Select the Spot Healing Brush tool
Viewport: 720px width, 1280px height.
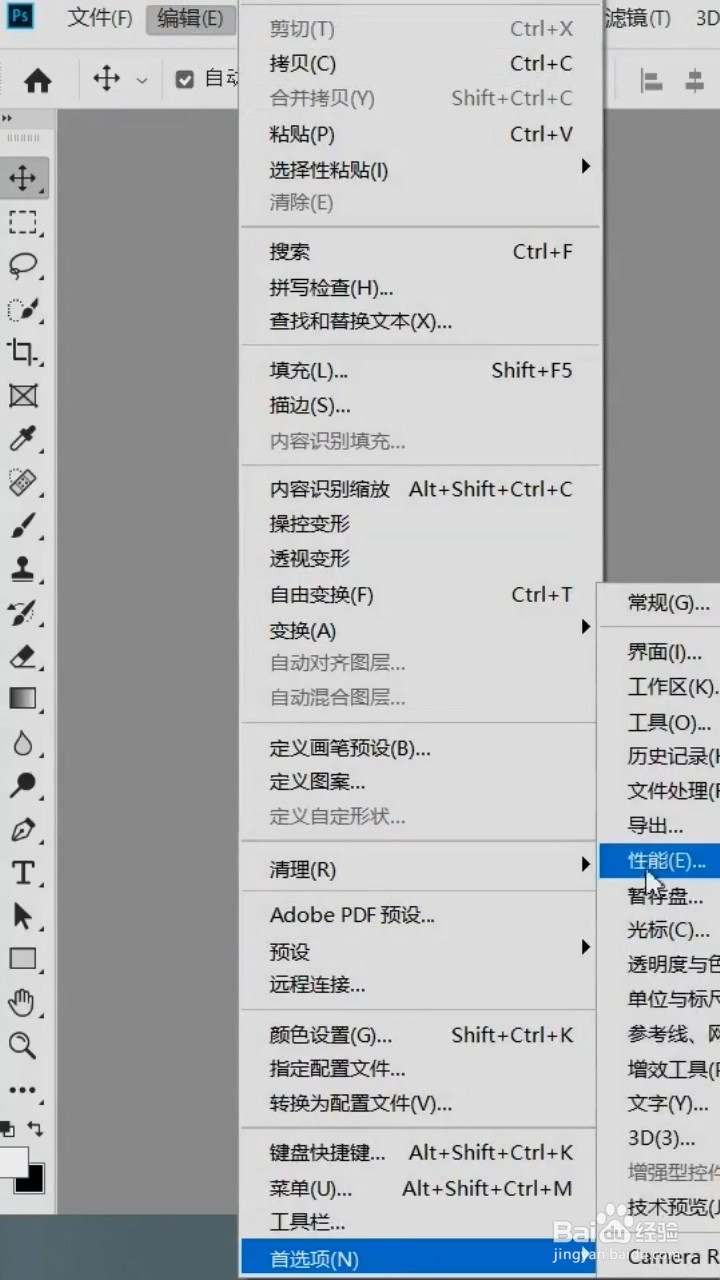(23, 482)
